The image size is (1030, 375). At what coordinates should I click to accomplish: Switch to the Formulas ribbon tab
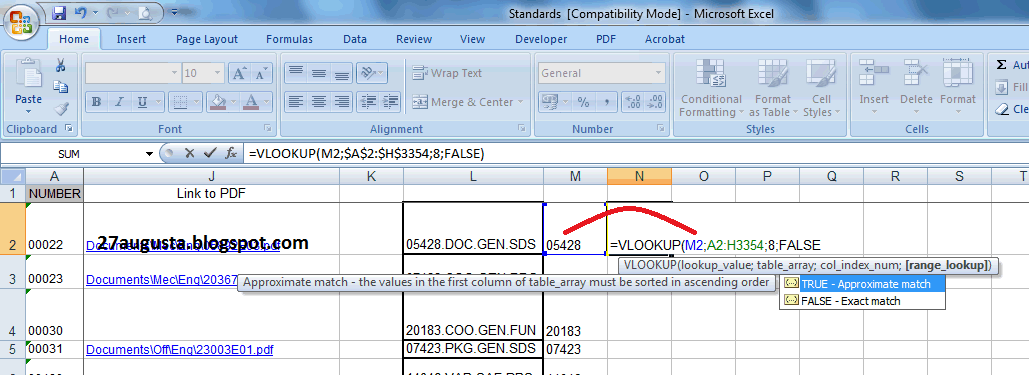[289, 39]
